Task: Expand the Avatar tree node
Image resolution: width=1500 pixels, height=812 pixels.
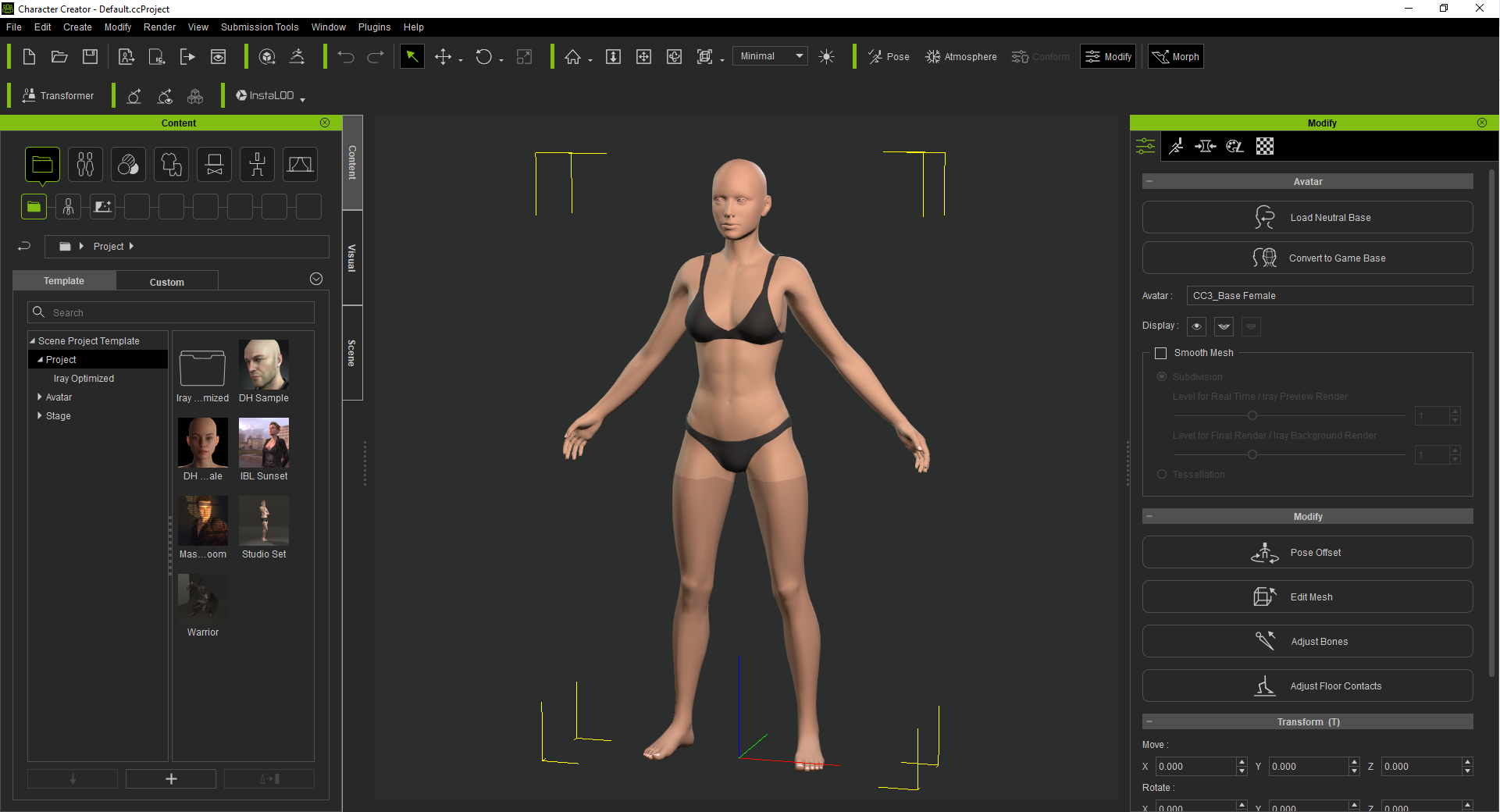Action: 40,397
